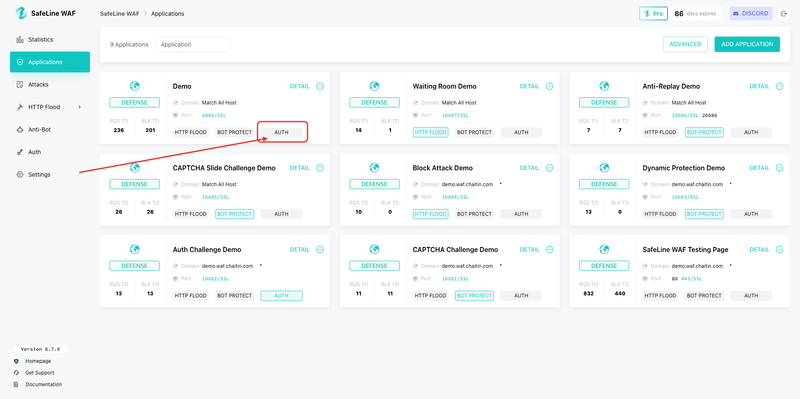
Task: Open more menu on CAPTCHA Slide Challenge Demo
Action: (x=320, y=168)
